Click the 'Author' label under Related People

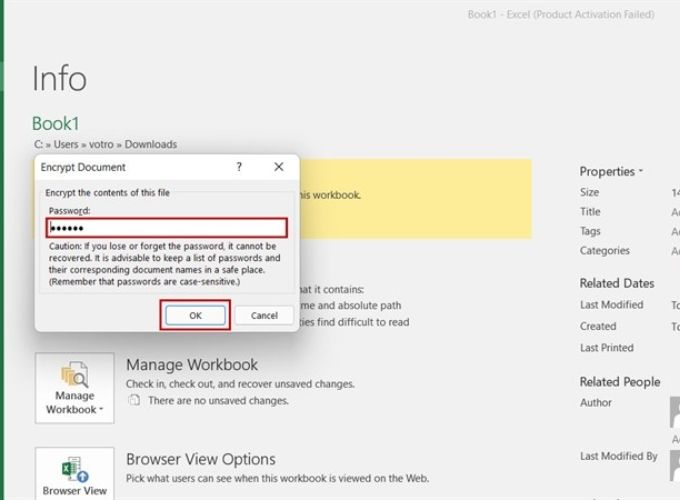coord(596,403)
